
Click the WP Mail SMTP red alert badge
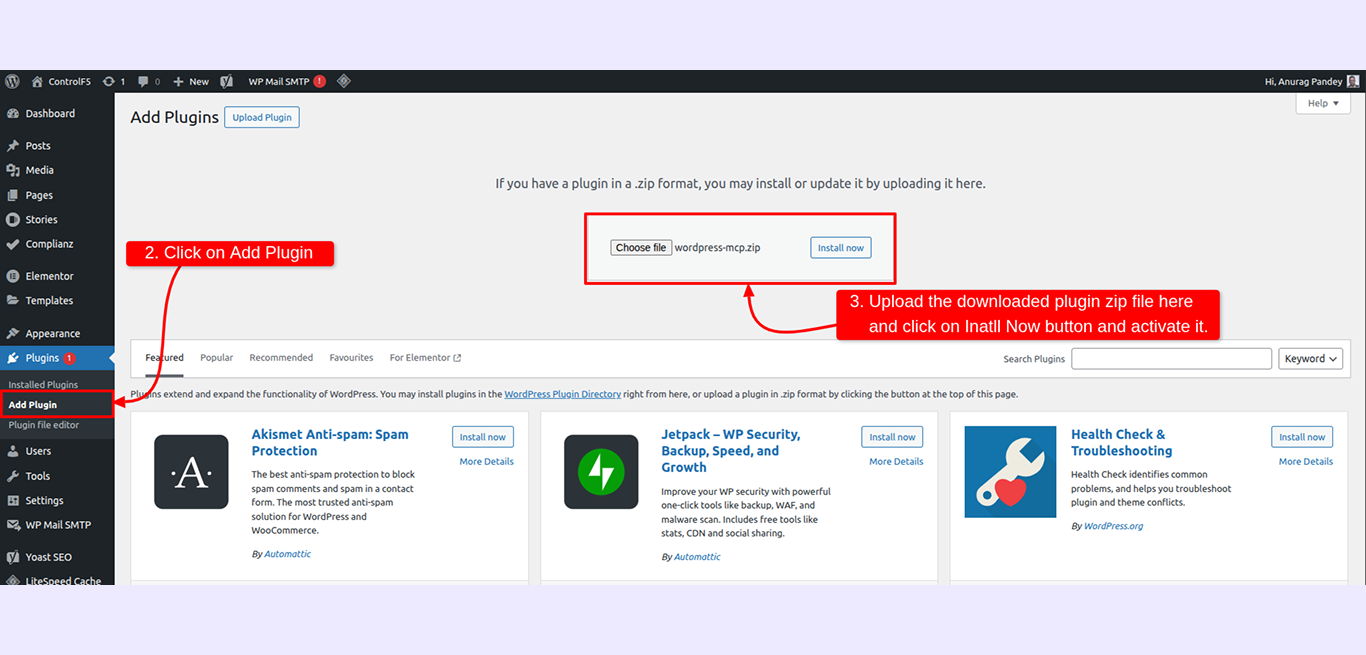tap(319, 81)
